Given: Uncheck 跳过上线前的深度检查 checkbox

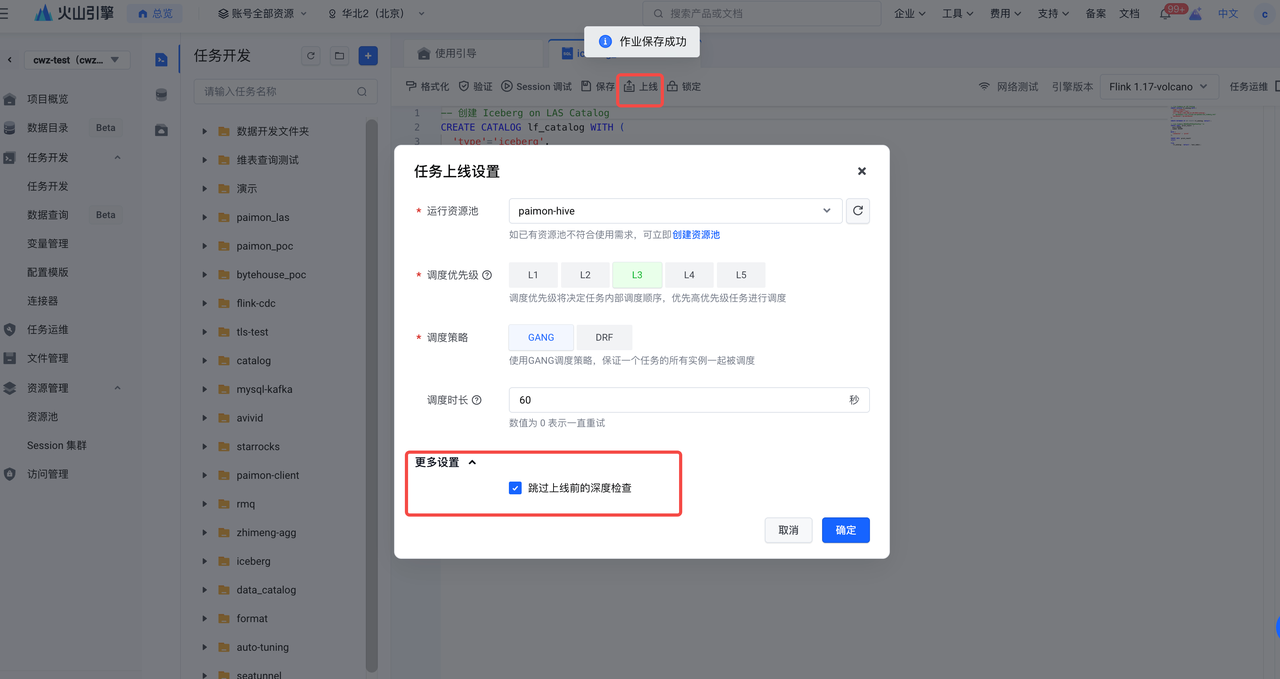Looking at the screenshot, I should (x=515, y=488).
